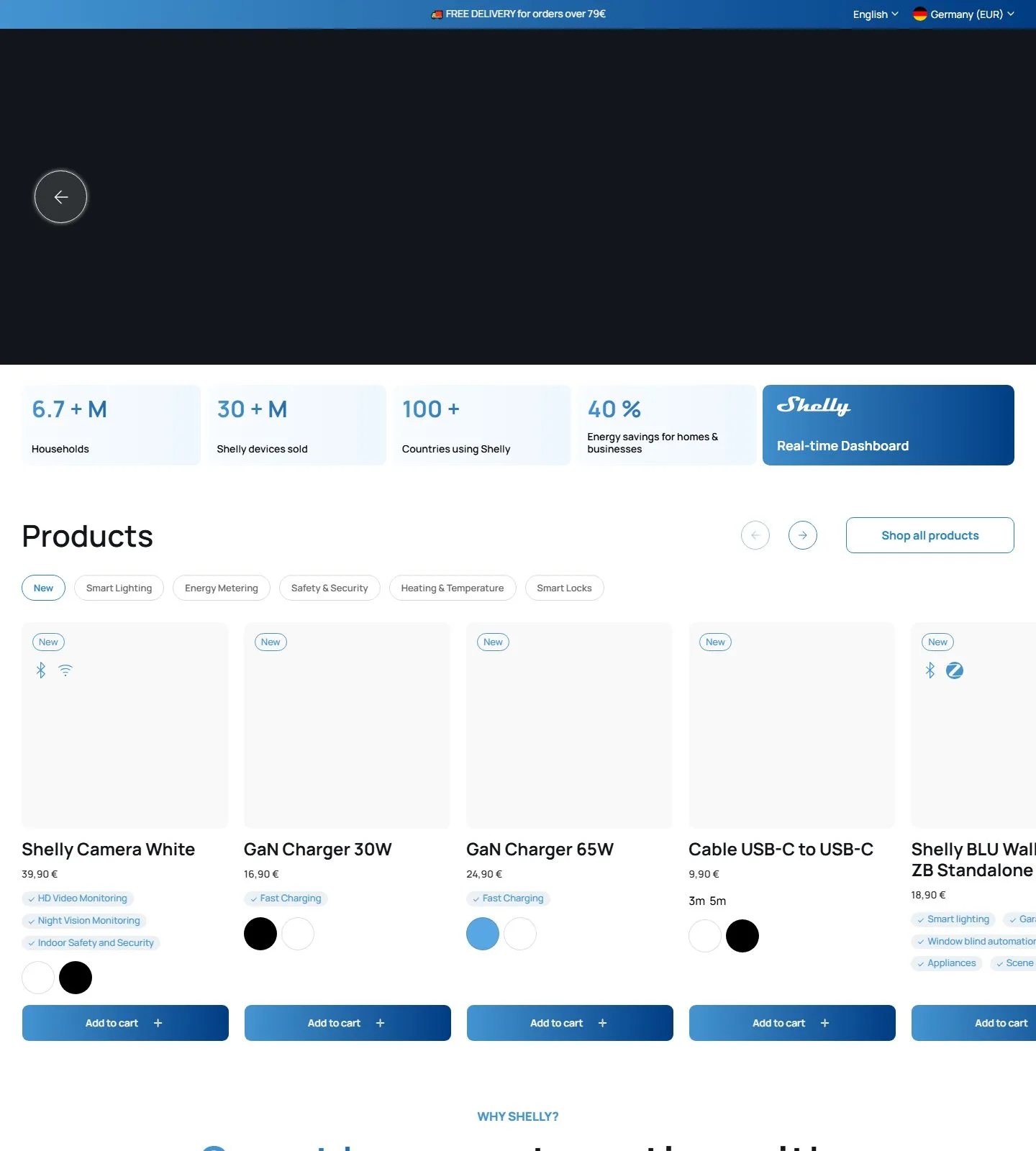Image resolution: width=1036 pixels, height=1151 pixels.
Task: Choose black color for Shelly Camera
Action: click(76, 978)
